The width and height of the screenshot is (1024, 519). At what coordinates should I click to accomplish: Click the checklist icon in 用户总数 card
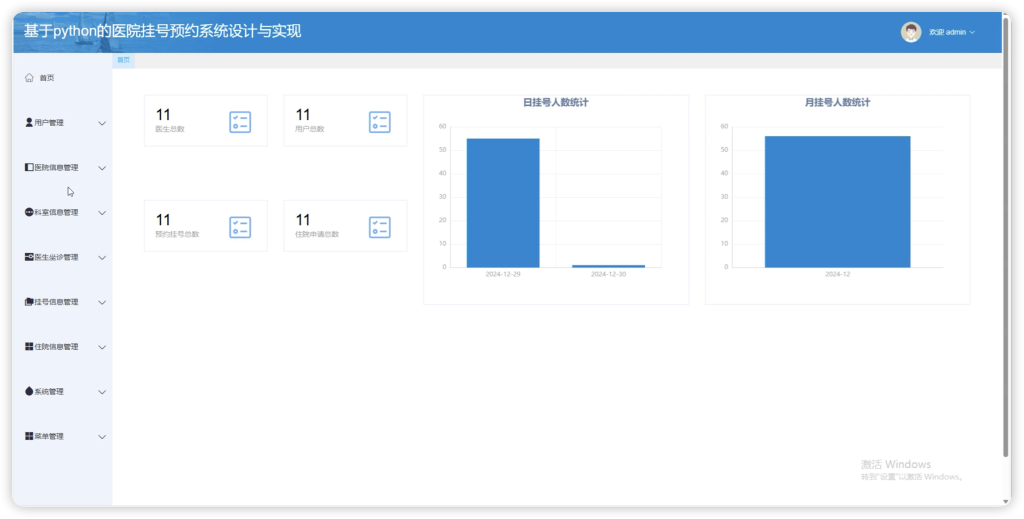[379, 122]
